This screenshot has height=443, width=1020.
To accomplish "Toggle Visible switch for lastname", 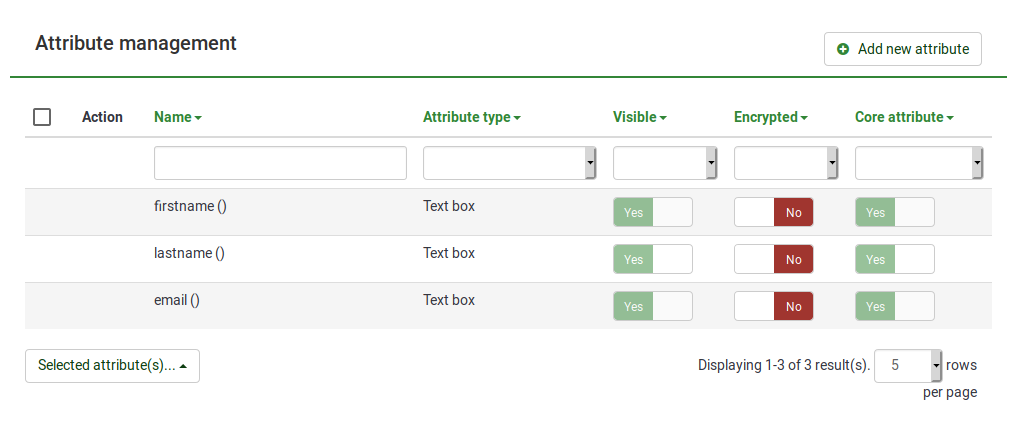I will click(x=652, y=259).
